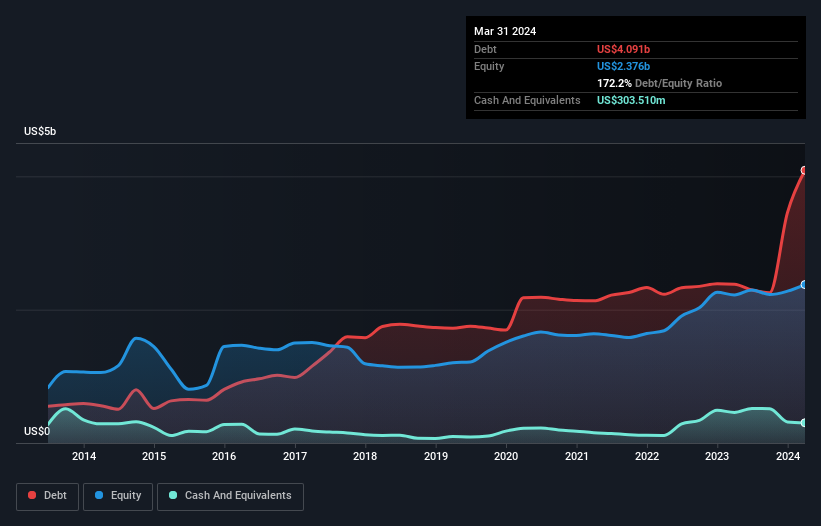Click the red Debt endpoint marker
This screenshot has height=526, width=821.
[x=804, y=170]
